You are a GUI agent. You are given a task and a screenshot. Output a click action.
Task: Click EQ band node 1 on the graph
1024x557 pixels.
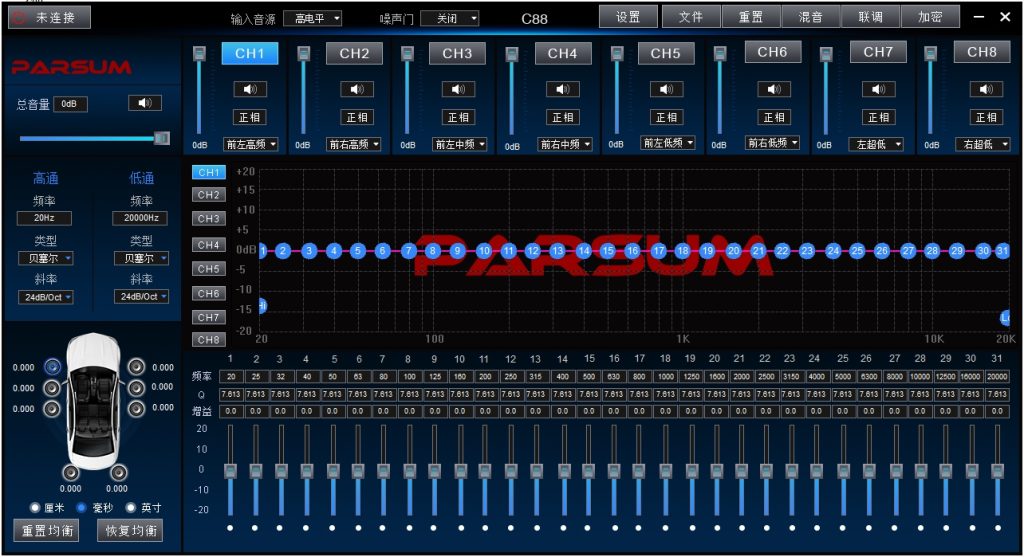(x=263, y=250)
